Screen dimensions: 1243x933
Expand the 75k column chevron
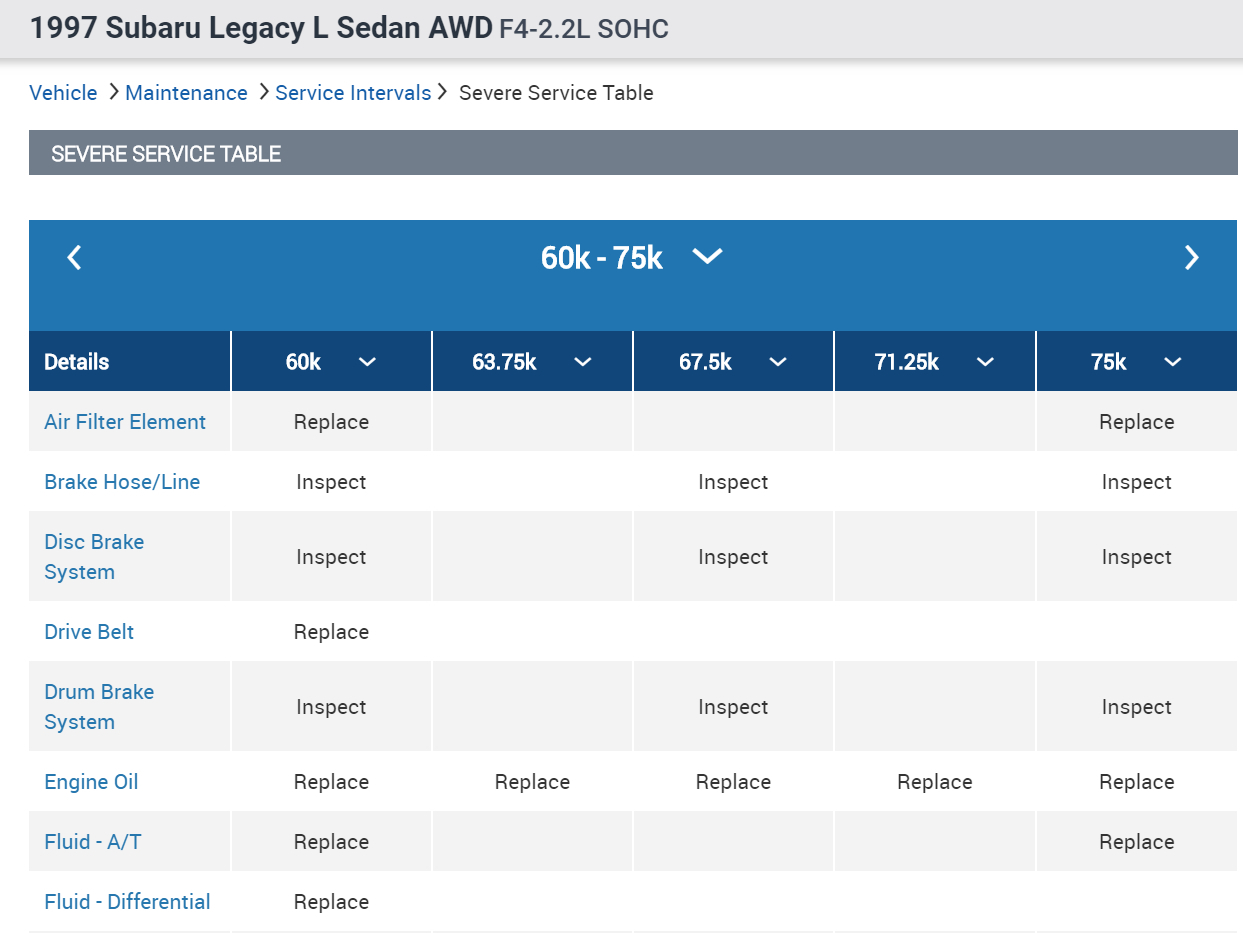click(1173, 362)
